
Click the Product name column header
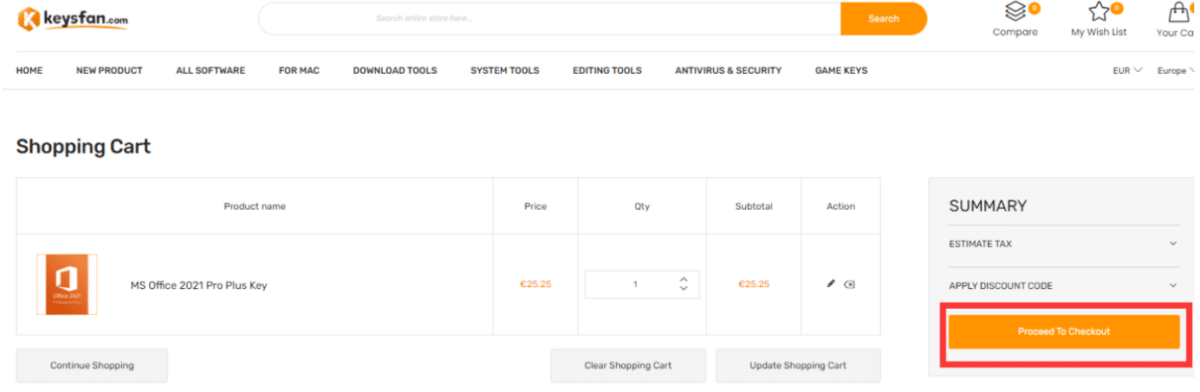(255, 206)
